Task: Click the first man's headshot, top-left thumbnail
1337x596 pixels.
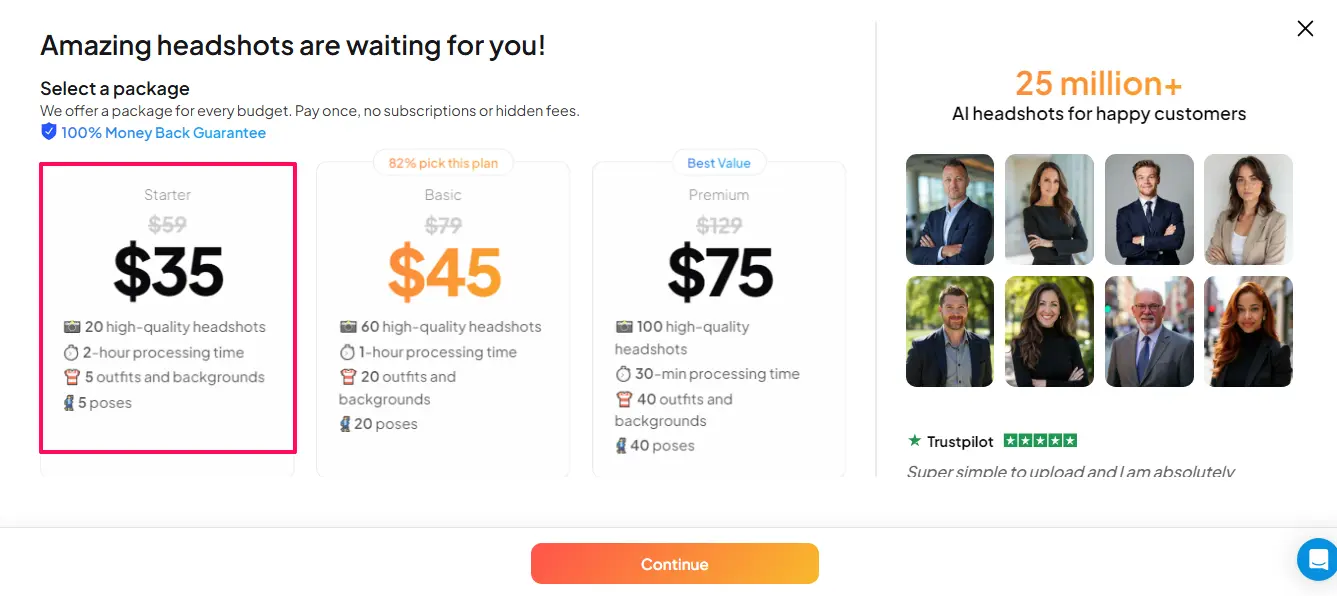Action: click(950, 209)
